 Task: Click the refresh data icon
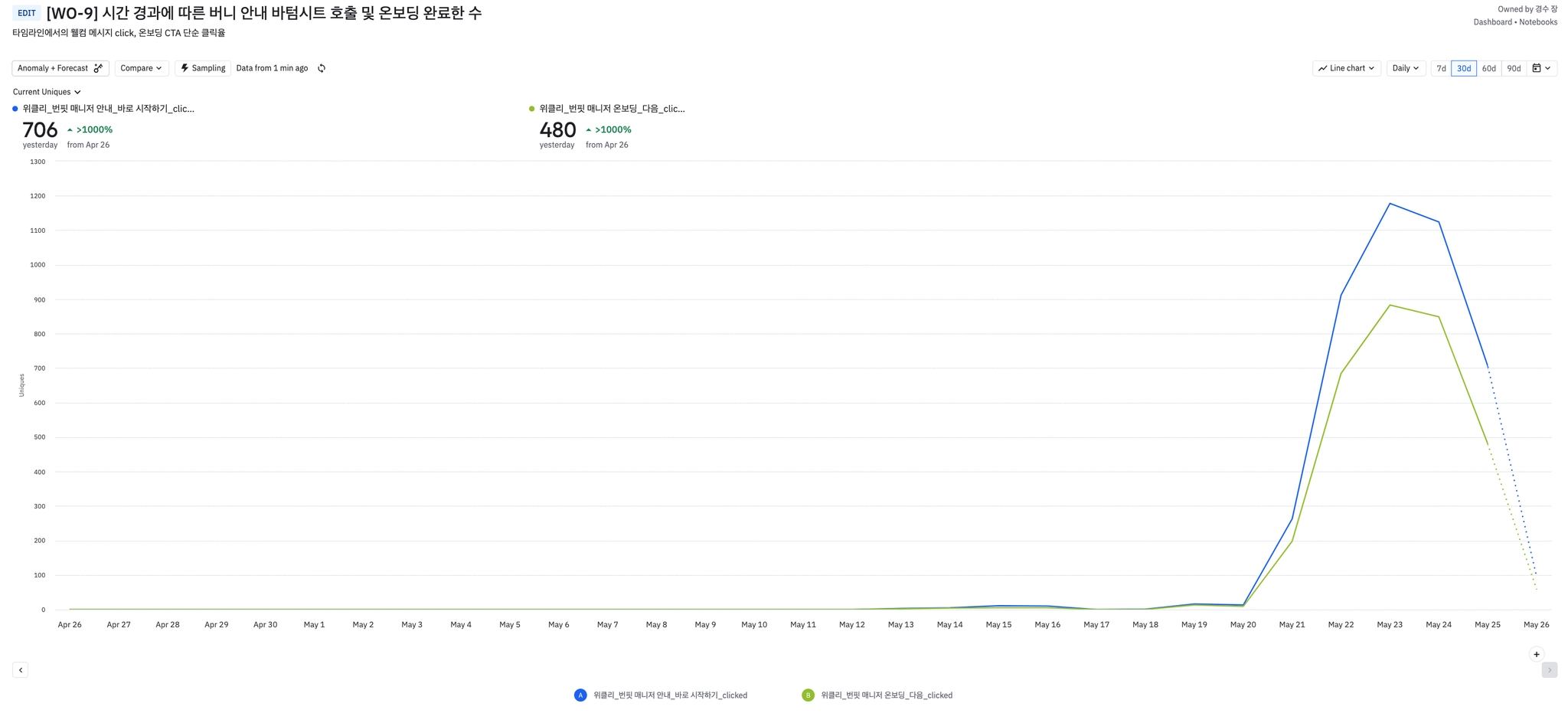pyautogui.click(x=322, y=68)
